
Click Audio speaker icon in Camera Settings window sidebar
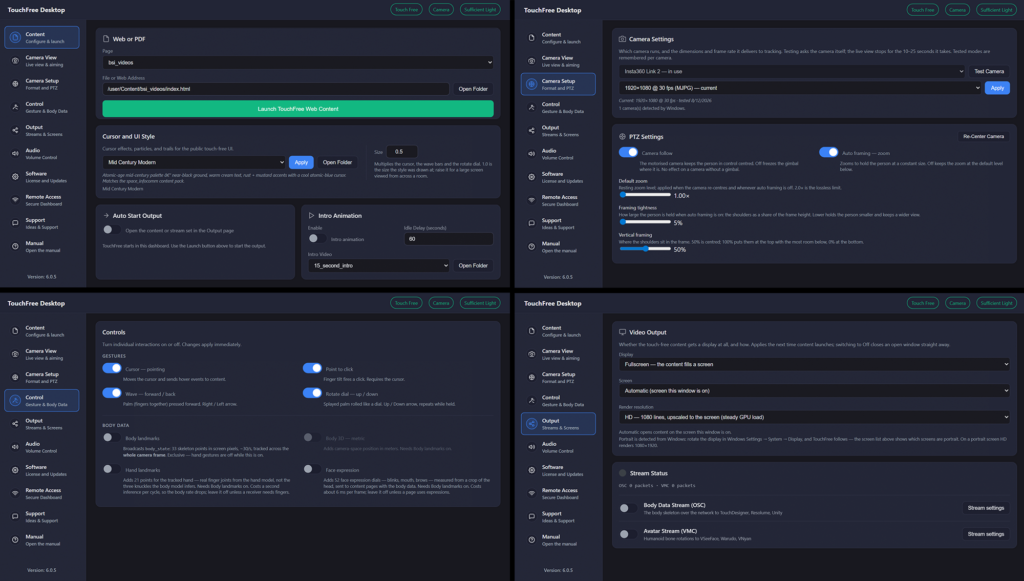point(532,153)
